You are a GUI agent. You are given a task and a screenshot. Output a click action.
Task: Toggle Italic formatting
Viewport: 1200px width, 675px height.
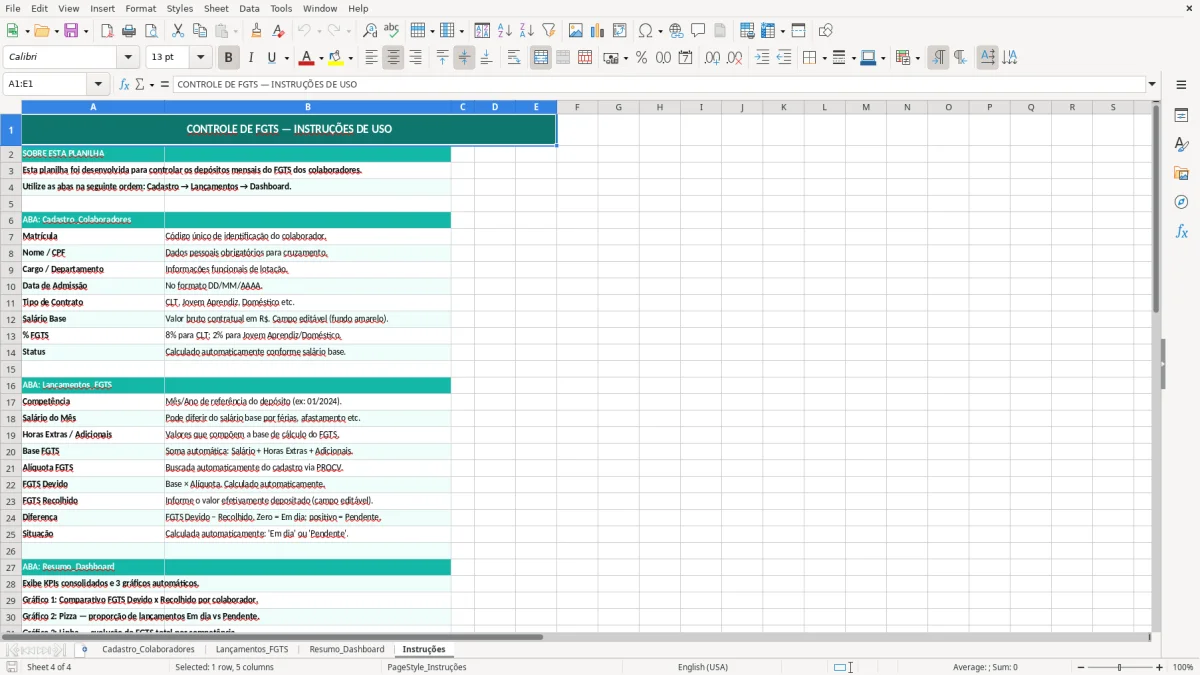pos(250,58)
